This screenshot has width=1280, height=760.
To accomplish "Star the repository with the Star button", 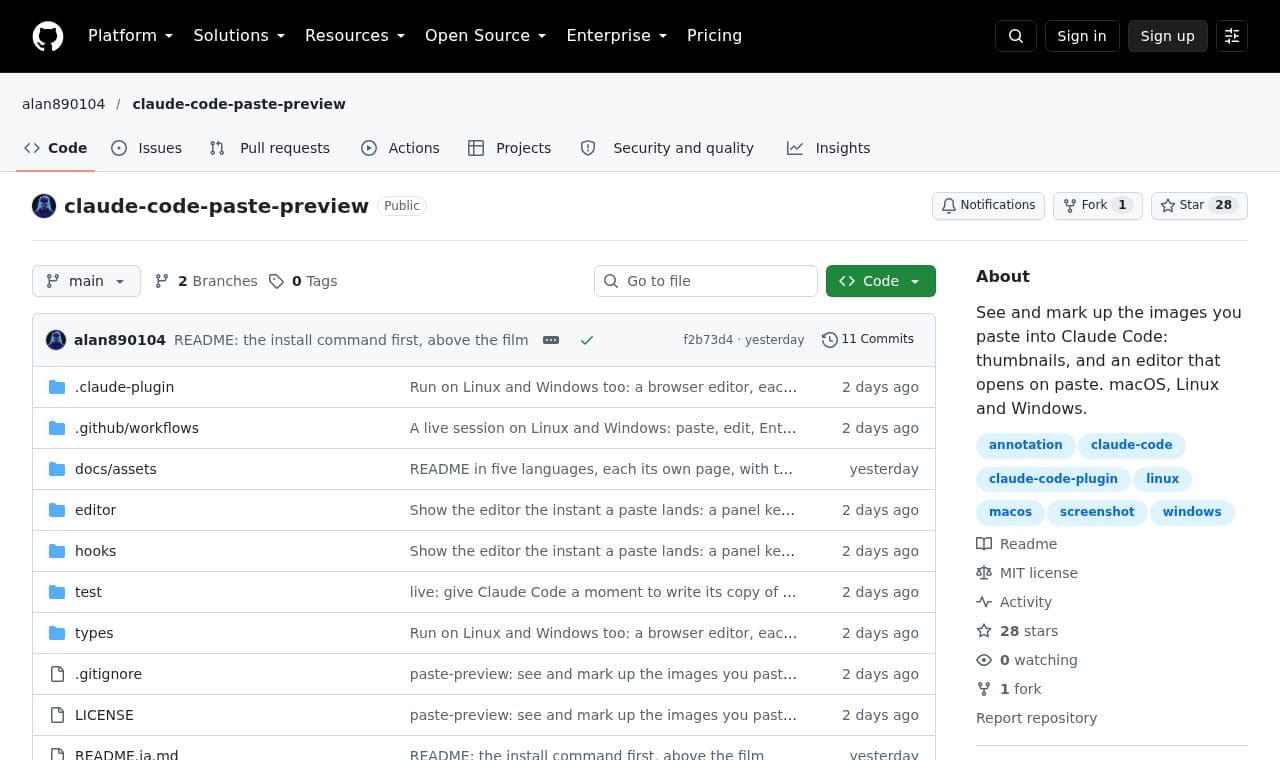I will (1199, 205).
